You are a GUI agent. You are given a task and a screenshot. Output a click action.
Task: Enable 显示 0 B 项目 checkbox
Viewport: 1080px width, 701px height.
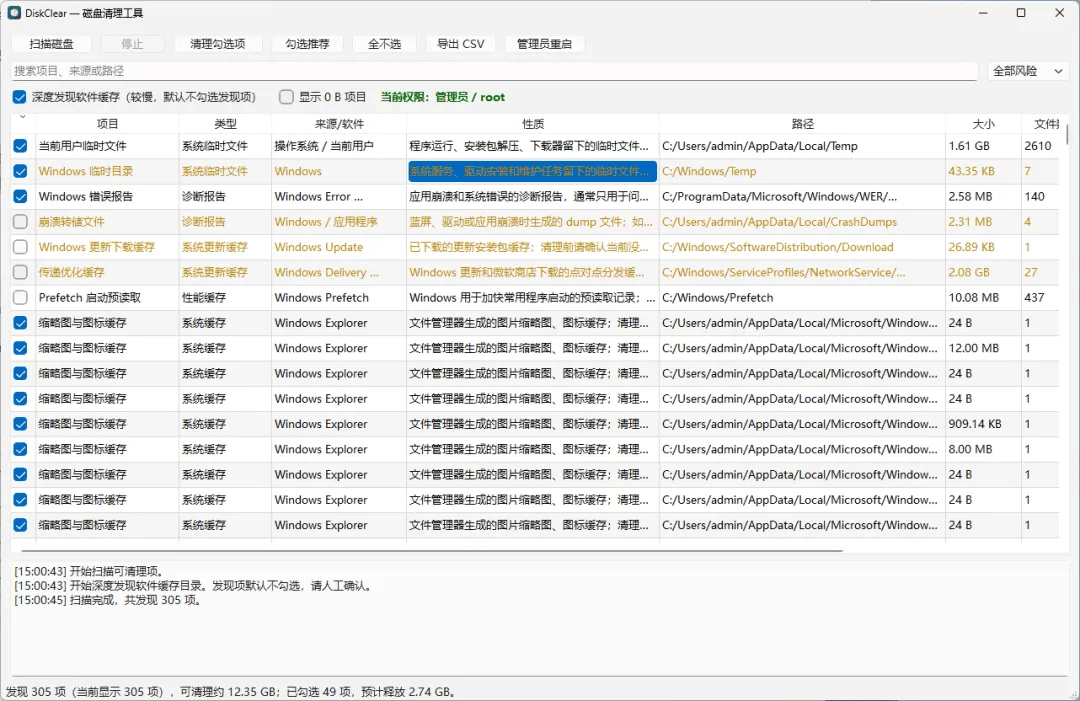[286, 97]
